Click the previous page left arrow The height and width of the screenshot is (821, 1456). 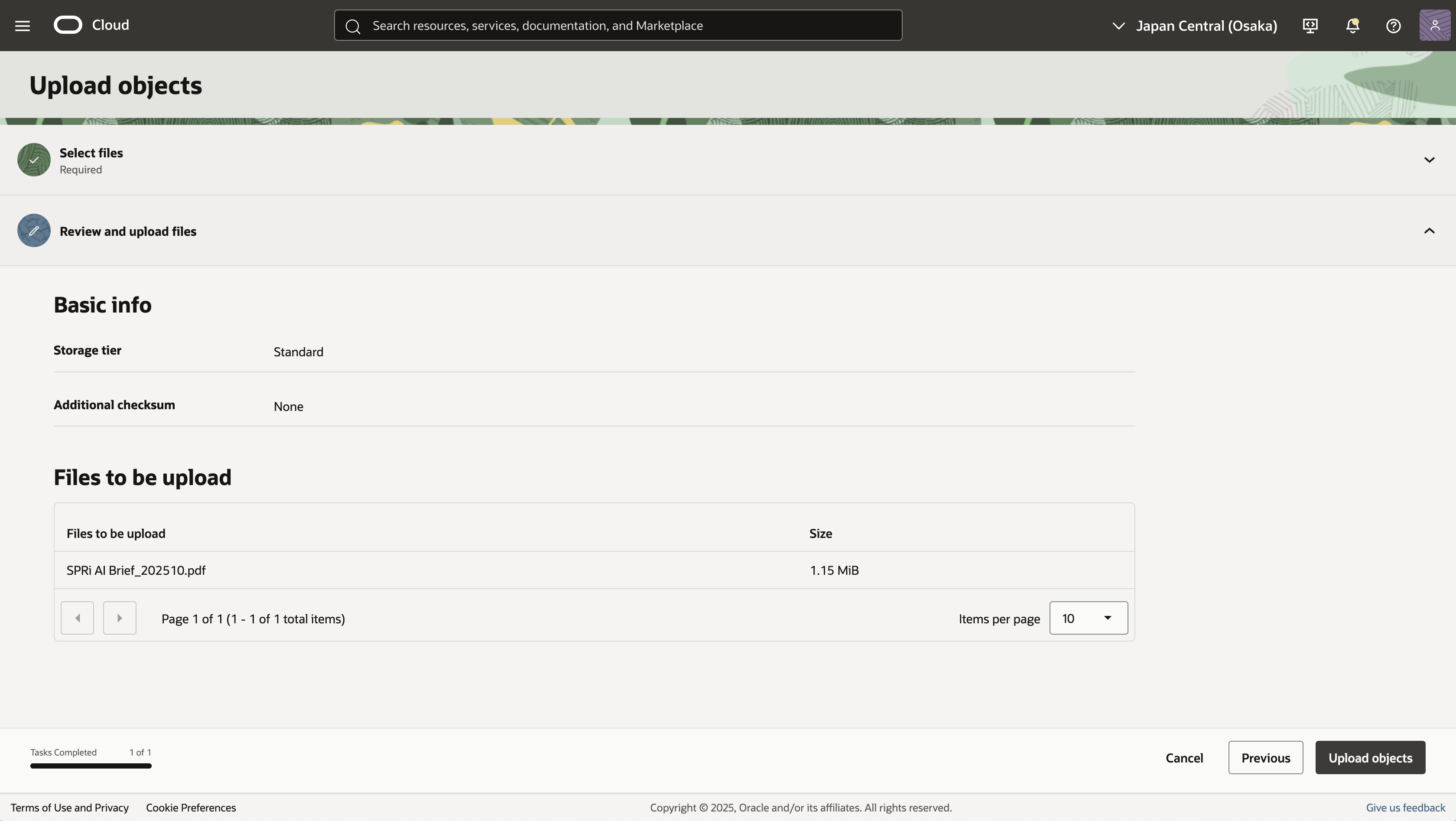[x=77, y=618]
